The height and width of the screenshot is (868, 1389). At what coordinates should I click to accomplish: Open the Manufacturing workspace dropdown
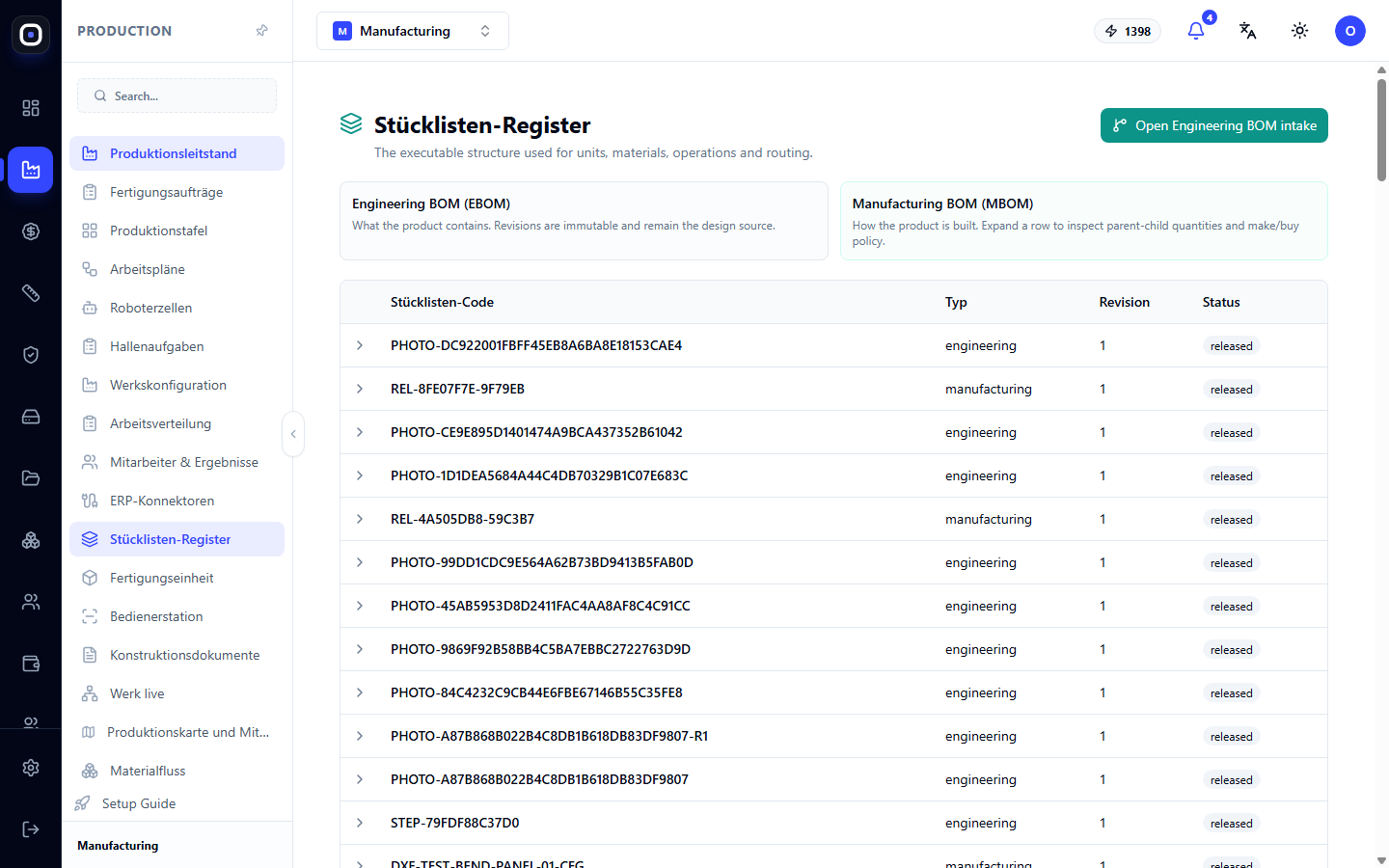pos(413,31)
